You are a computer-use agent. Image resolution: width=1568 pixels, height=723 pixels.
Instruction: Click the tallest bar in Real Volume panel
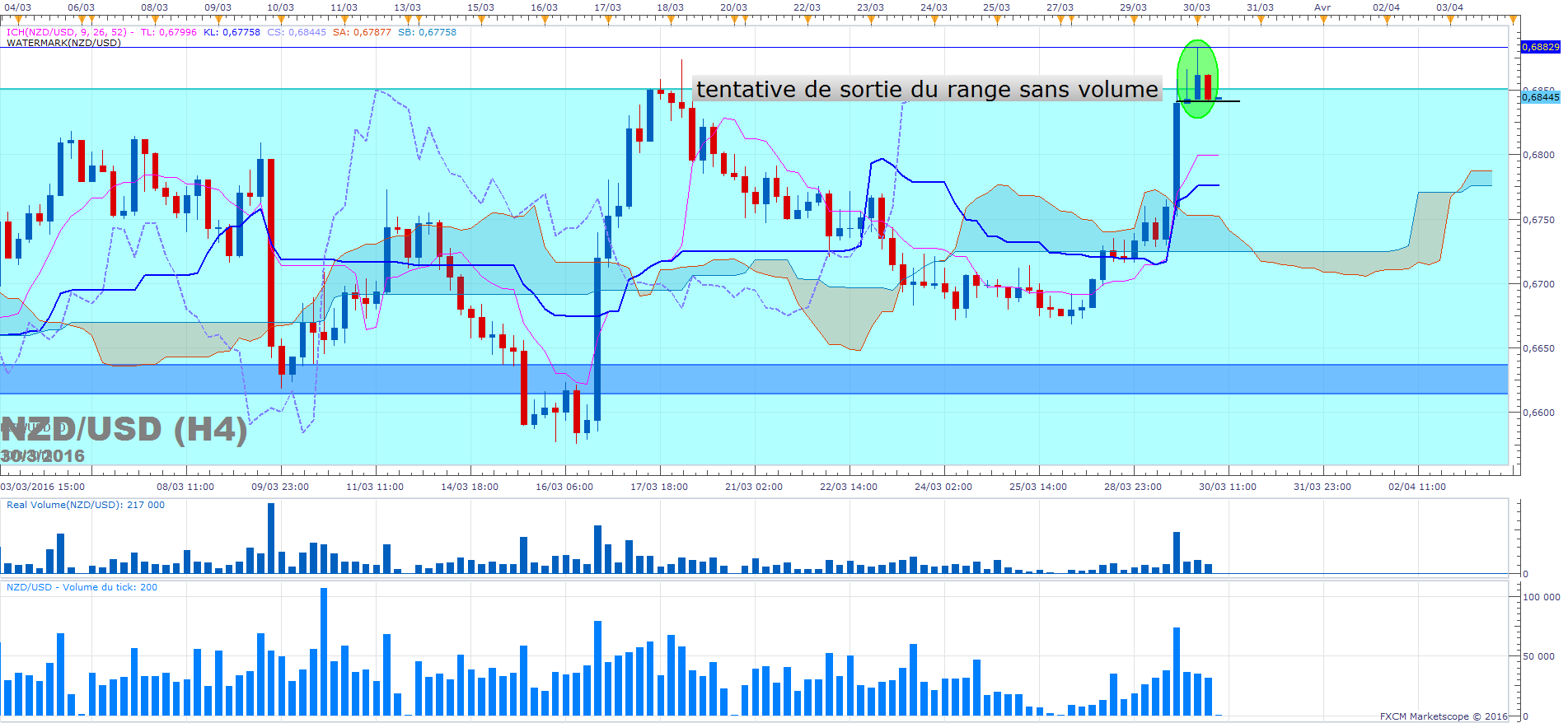271,538
